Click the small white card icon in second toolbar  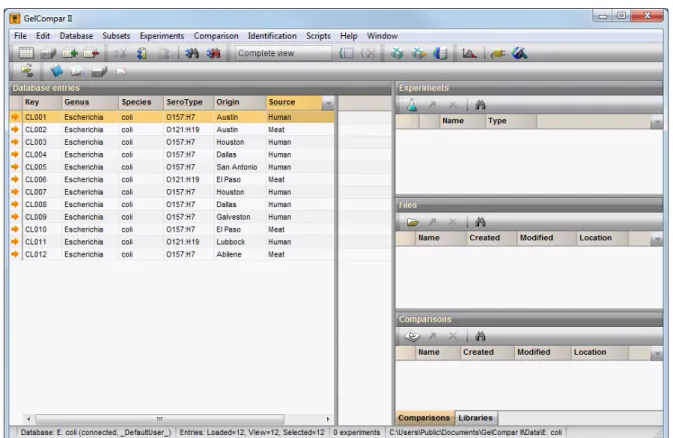(121, 71)
